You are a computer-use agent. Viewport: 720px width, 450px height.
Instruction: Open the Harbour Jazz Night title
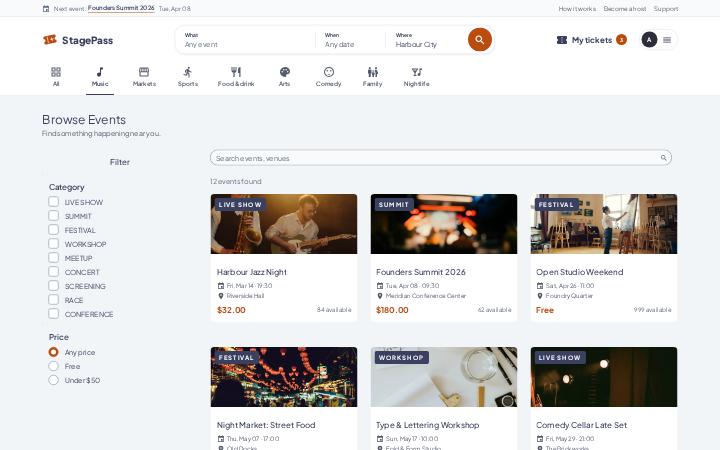pos(252,272)
